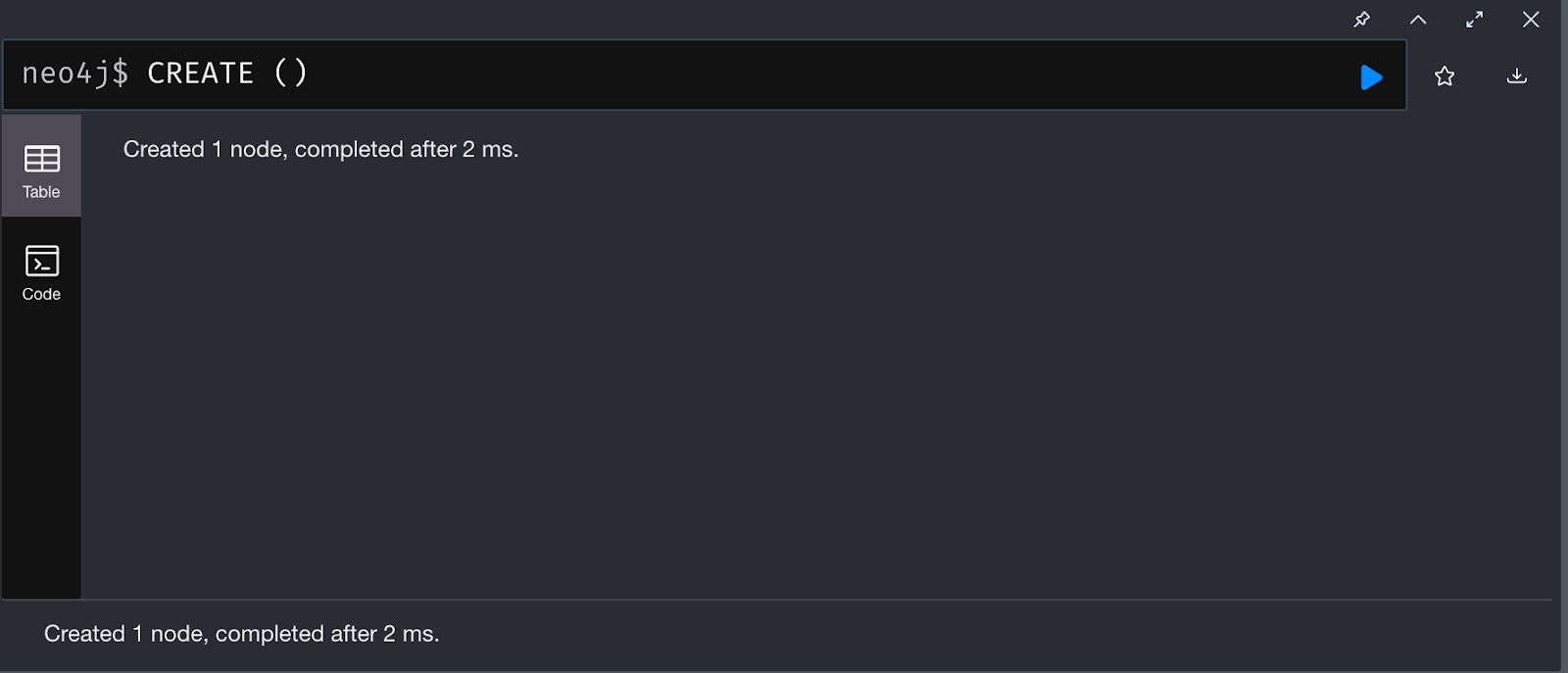Pin this result frame
1568x673 pixels.
(x=1361, y=20)
